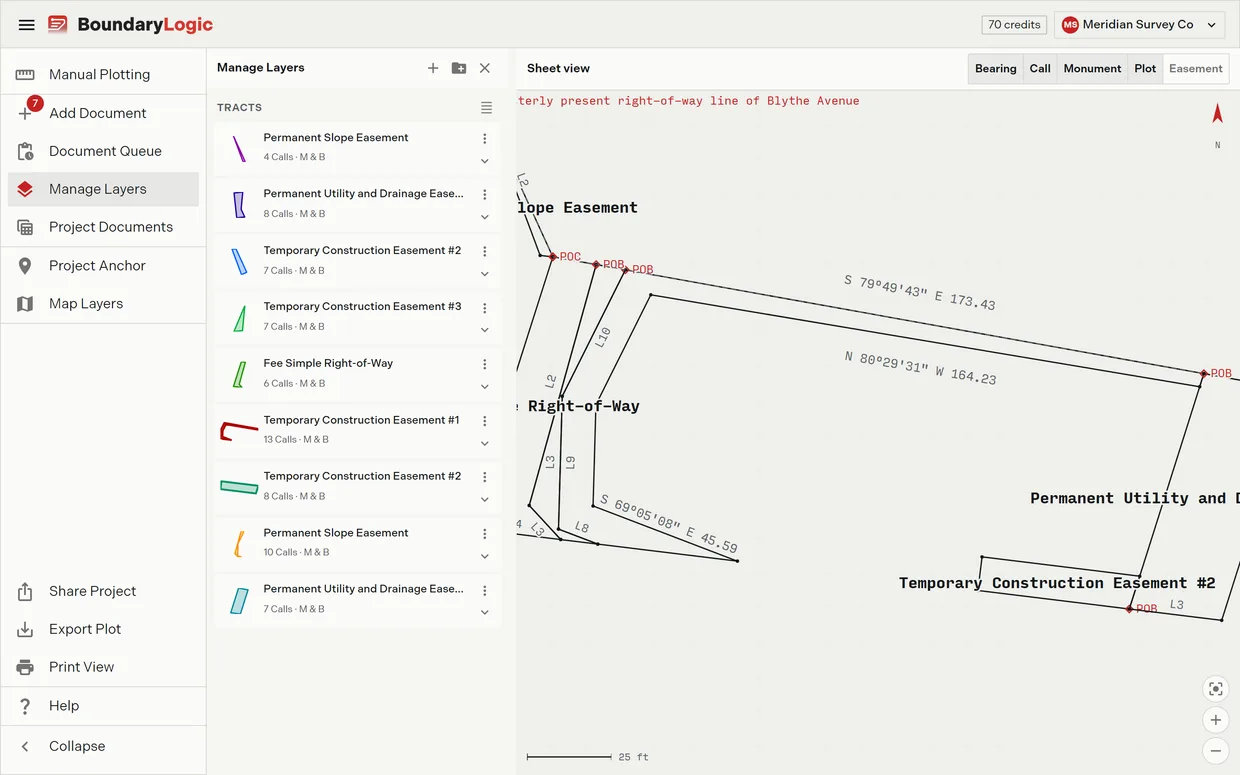The width and height of the screenshot is (1240, 775).
Task: Go to Project Documents
Action: tap(103, 227)
